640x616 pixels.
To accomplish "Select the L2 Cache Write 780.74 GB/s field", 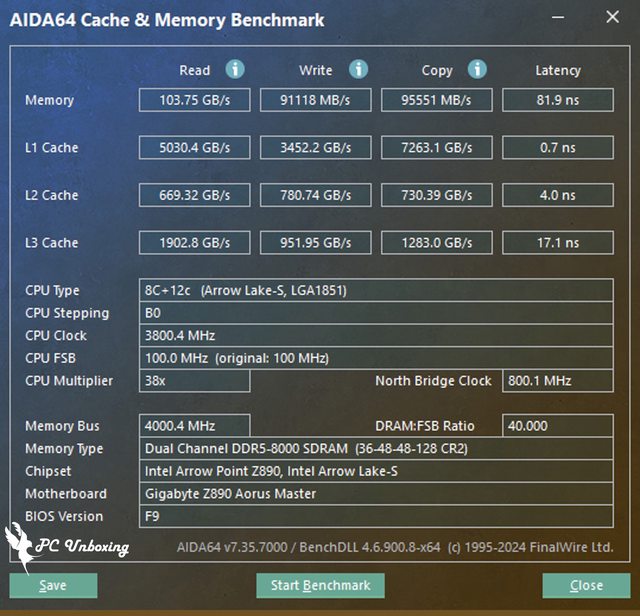I will coord(315,195).
